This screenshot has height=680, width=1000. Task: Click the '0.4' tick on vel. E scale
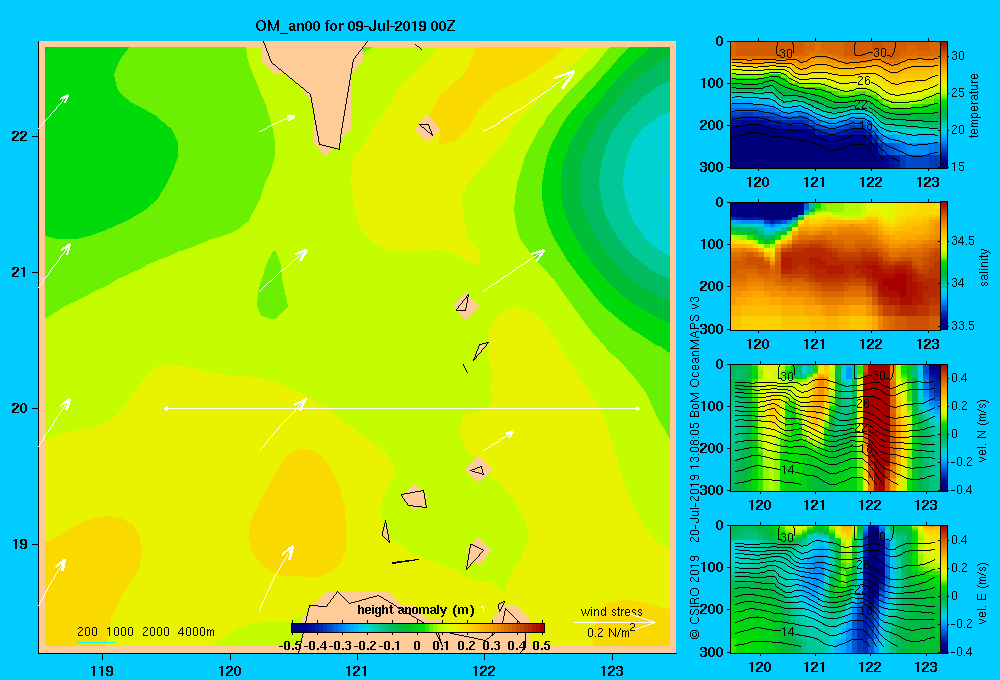point(959,540)
